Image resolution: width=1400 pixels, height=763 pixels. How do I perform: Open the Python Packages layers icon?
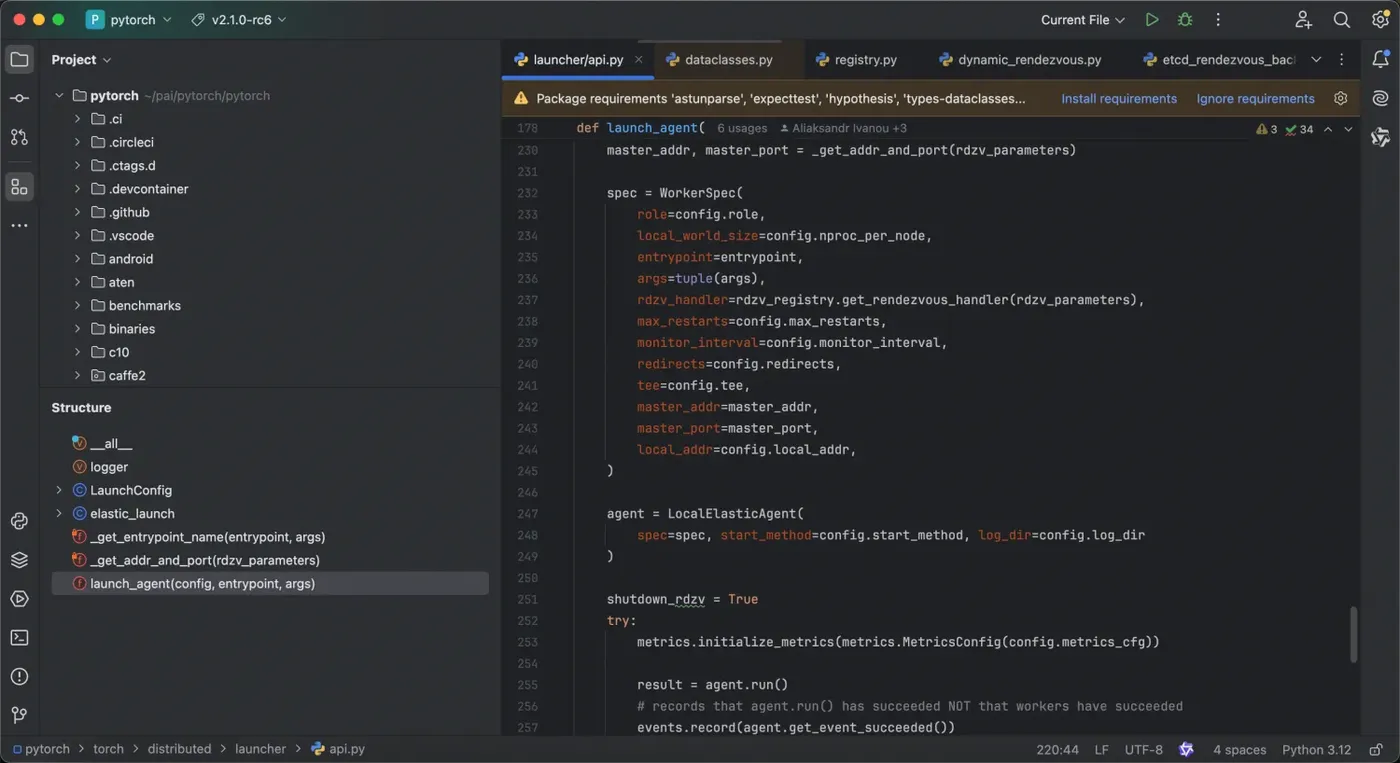[x=19, y=560]
